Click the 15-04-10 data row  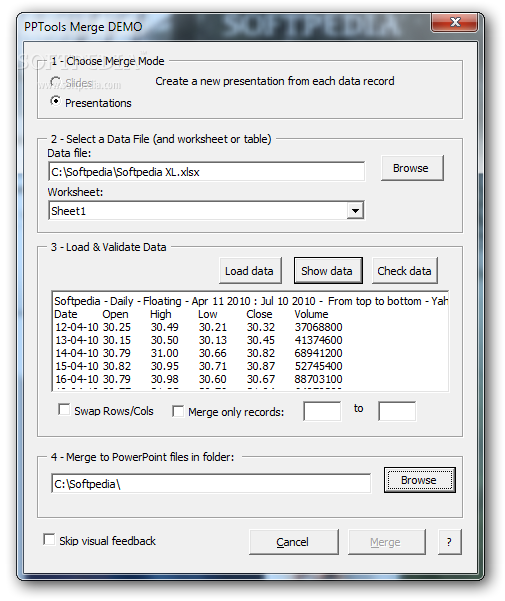click(199, 366)
